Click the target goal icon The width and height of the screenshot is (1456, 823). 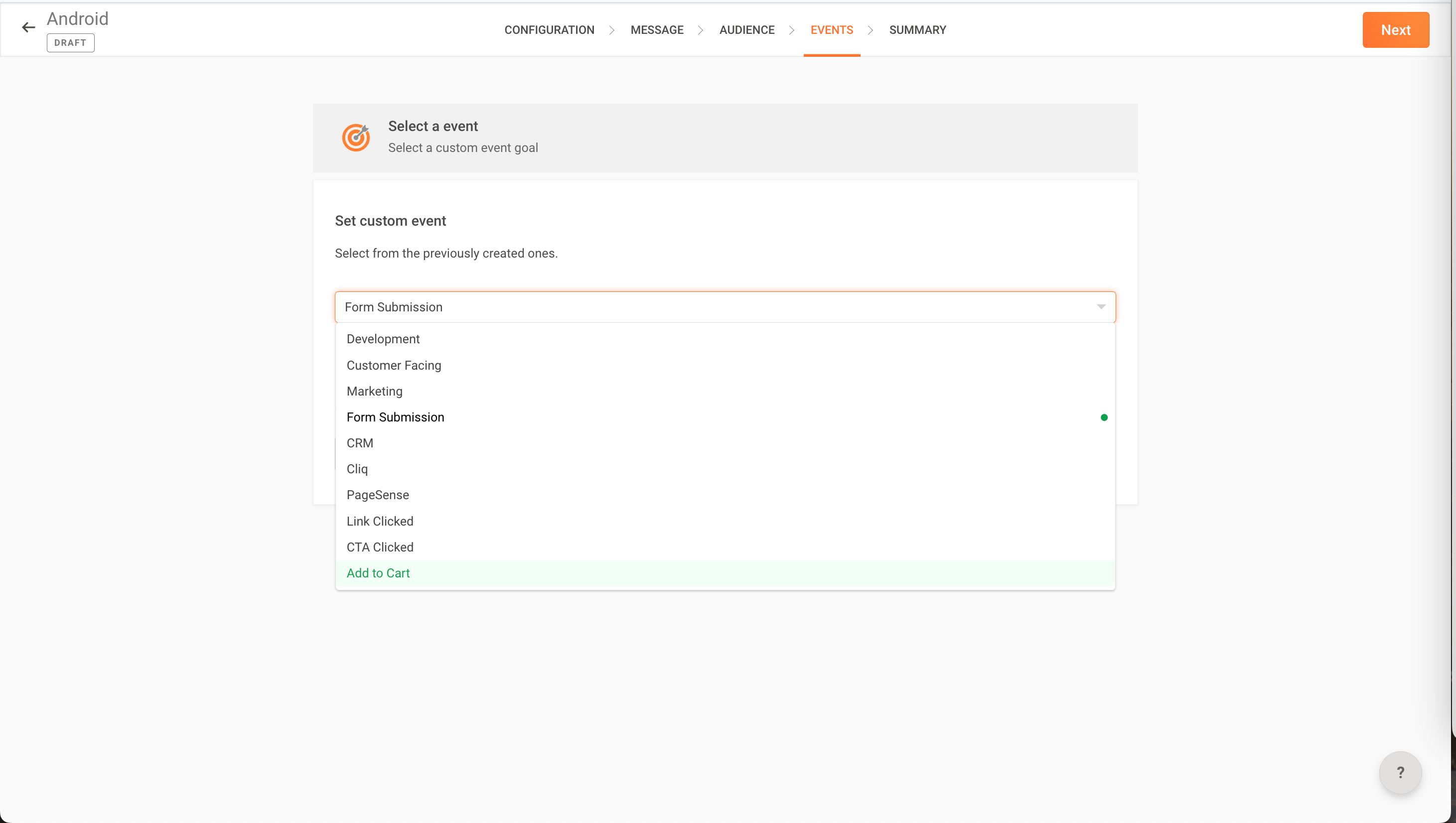click(356, 137)
